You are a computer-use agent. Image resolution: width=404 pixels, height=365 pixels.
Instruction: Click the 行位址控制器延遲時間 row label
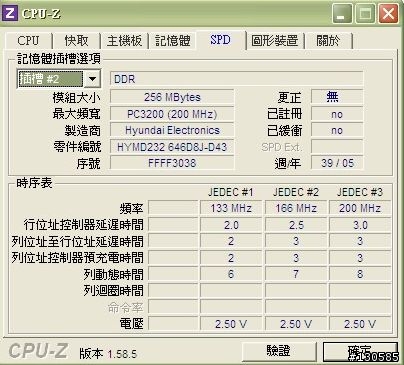point(83,225)
